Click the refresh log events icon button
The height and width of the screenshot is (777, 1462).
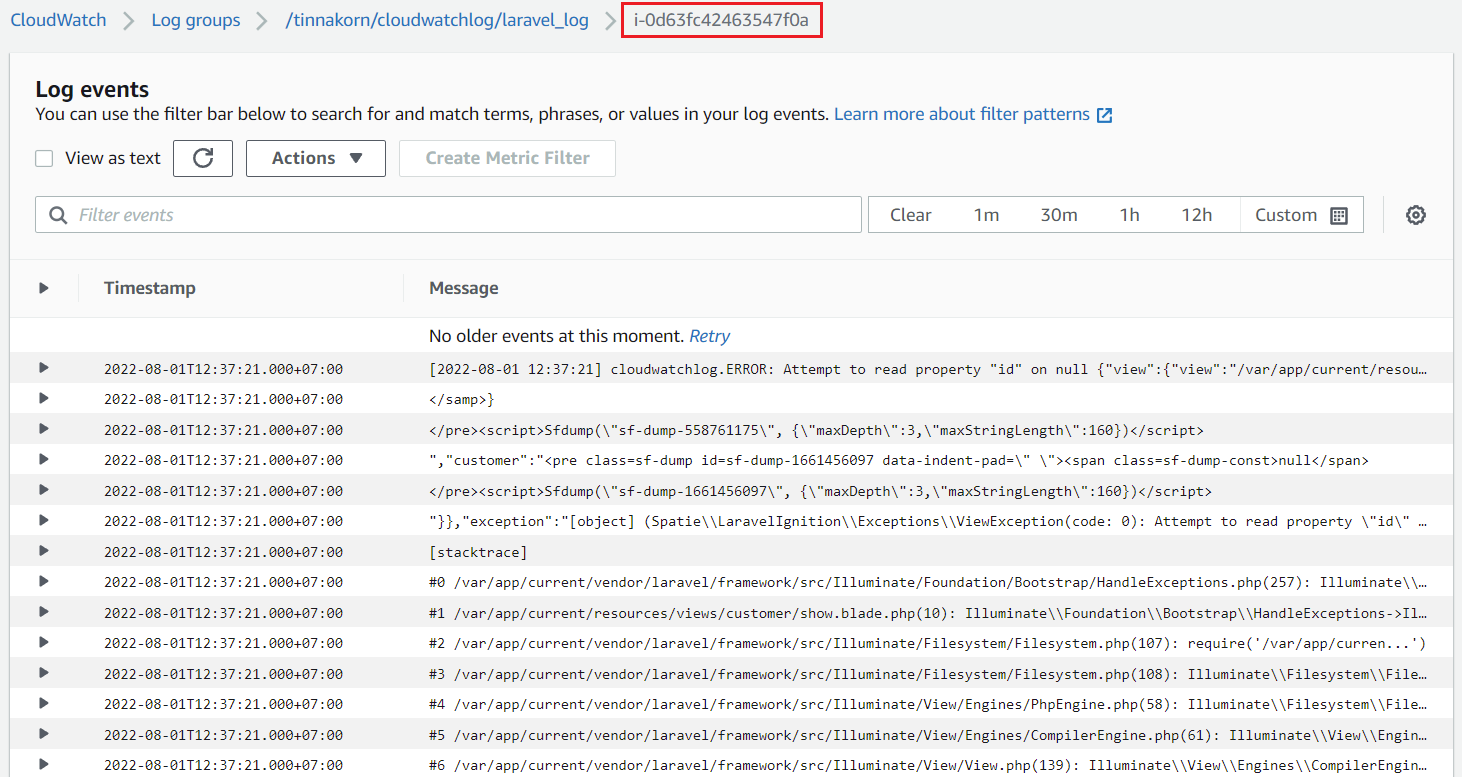[203, 158]
